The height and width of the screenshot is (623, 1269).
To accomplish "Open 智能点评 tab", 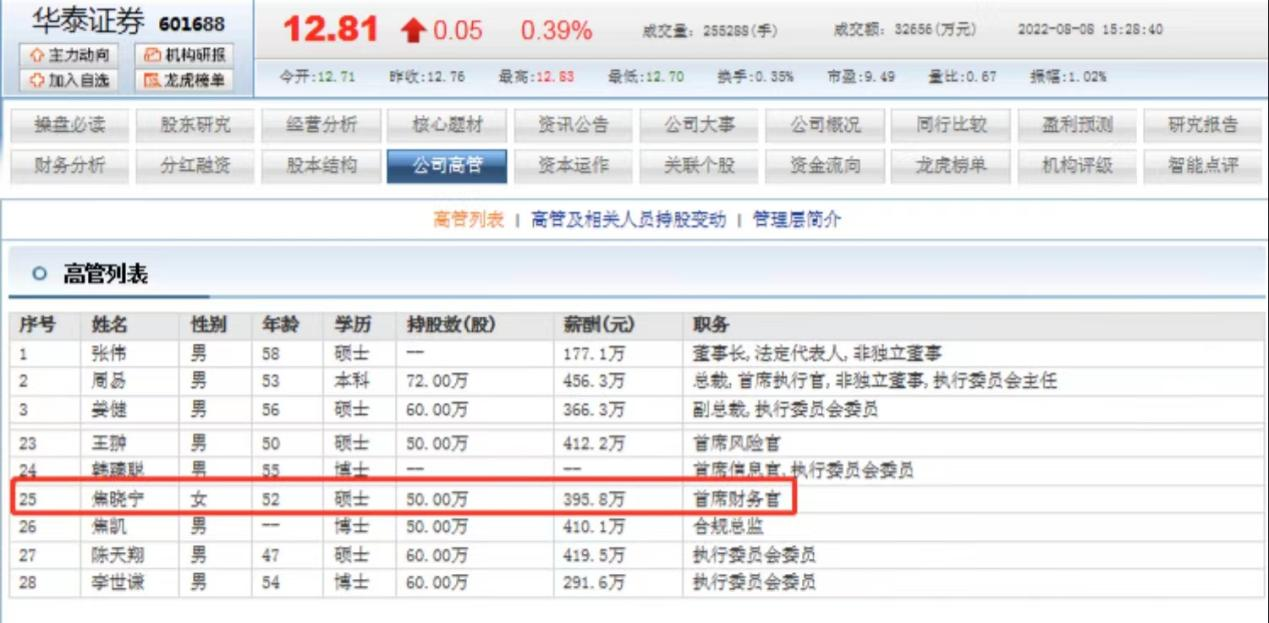I will point(1202,166).
